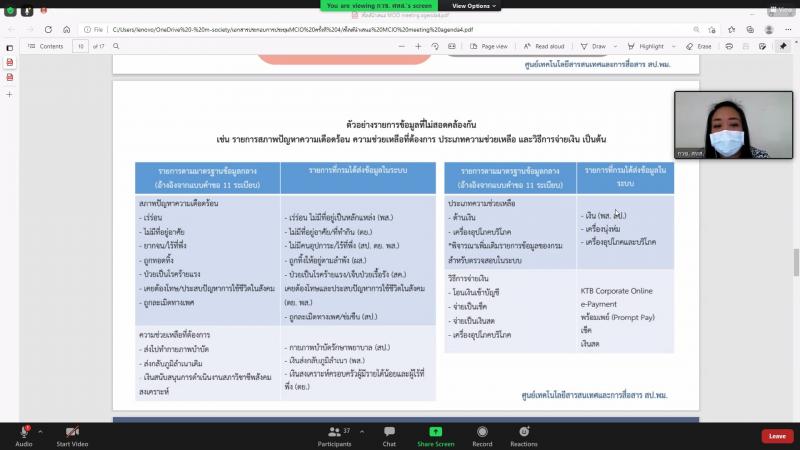Add a new tab with plus icon

(10, 94)
